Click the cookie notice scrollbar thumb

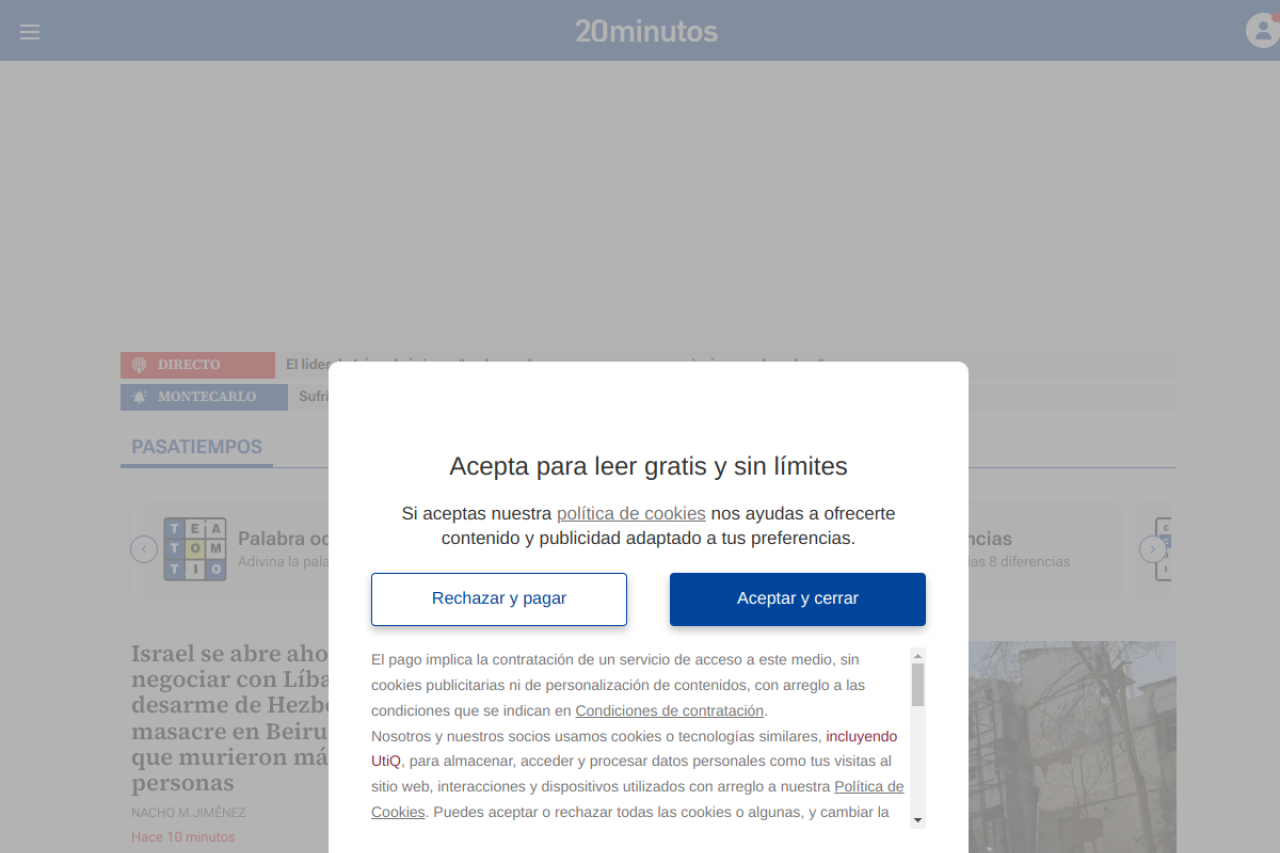click(x=917, y=684)
